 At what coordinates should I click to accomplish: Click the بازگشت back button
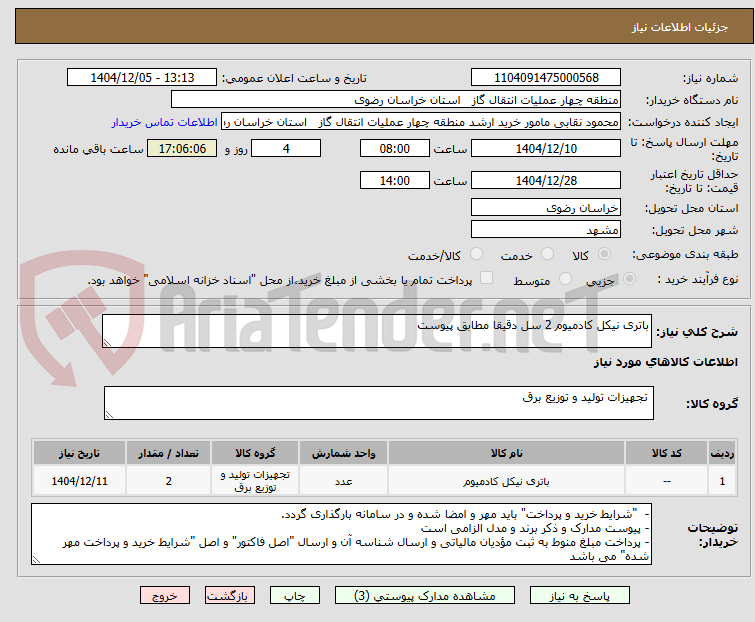tap(230, 596)
